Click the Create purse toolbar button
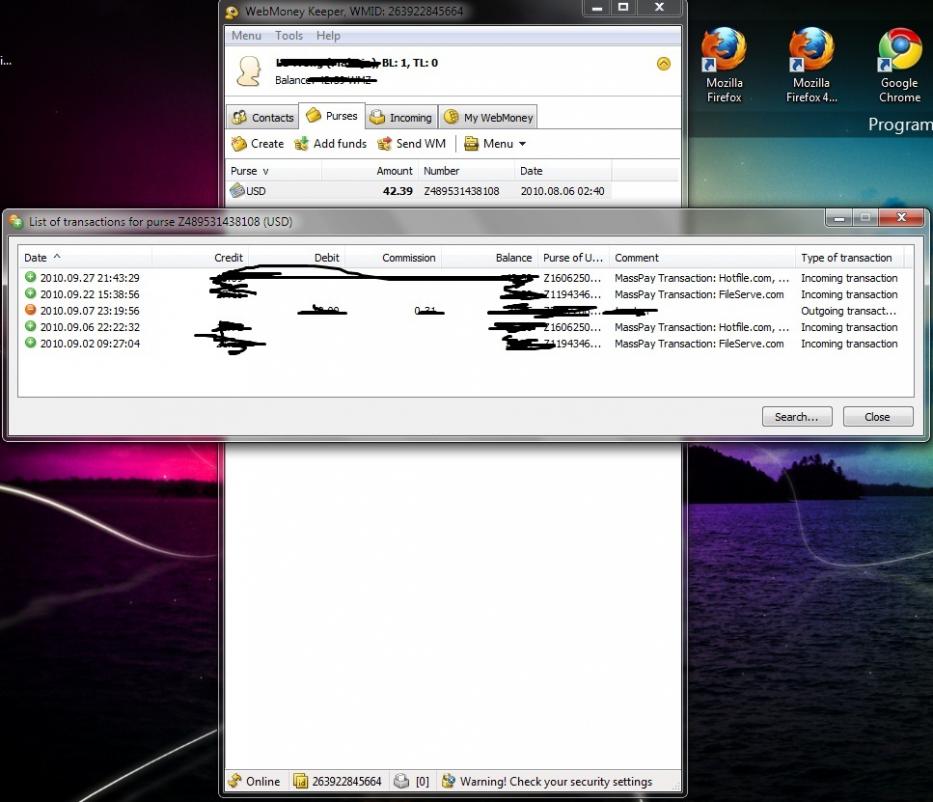This screenshot has height=802, width=933. coord(258,143)
